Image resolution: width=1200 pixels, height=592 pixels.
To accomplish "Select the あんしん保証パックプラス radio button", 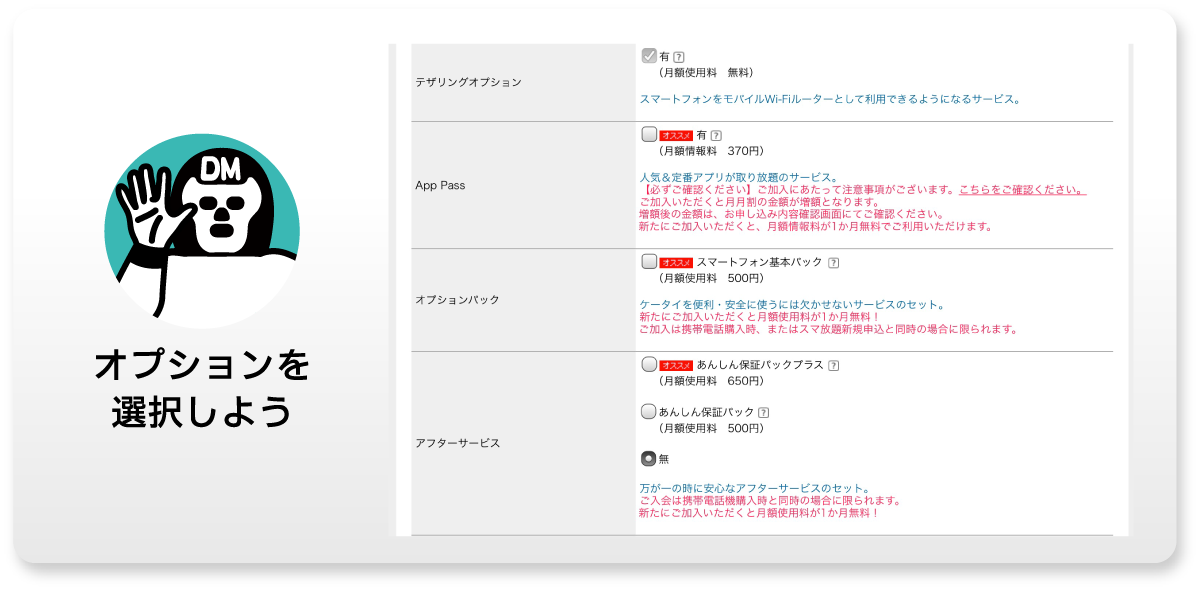I will 649,365.
